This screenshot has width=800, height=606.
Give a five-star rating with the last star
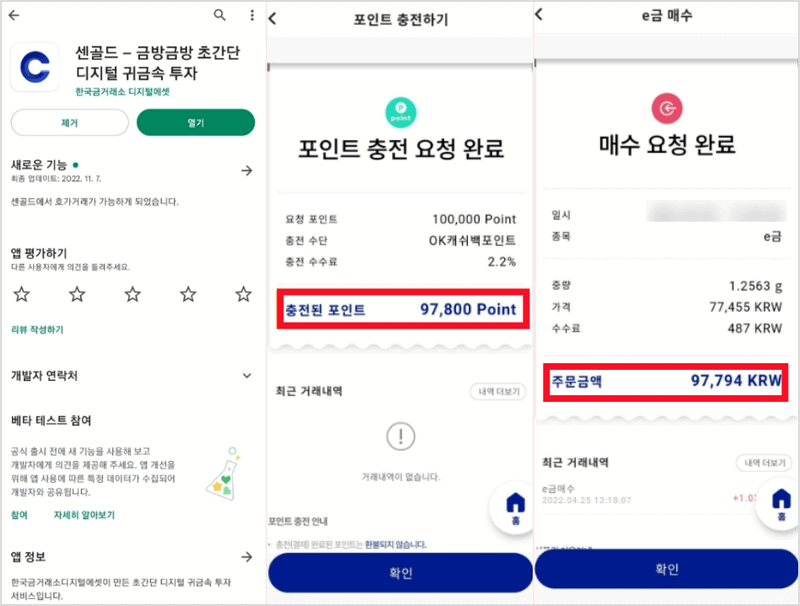(243, 295)
